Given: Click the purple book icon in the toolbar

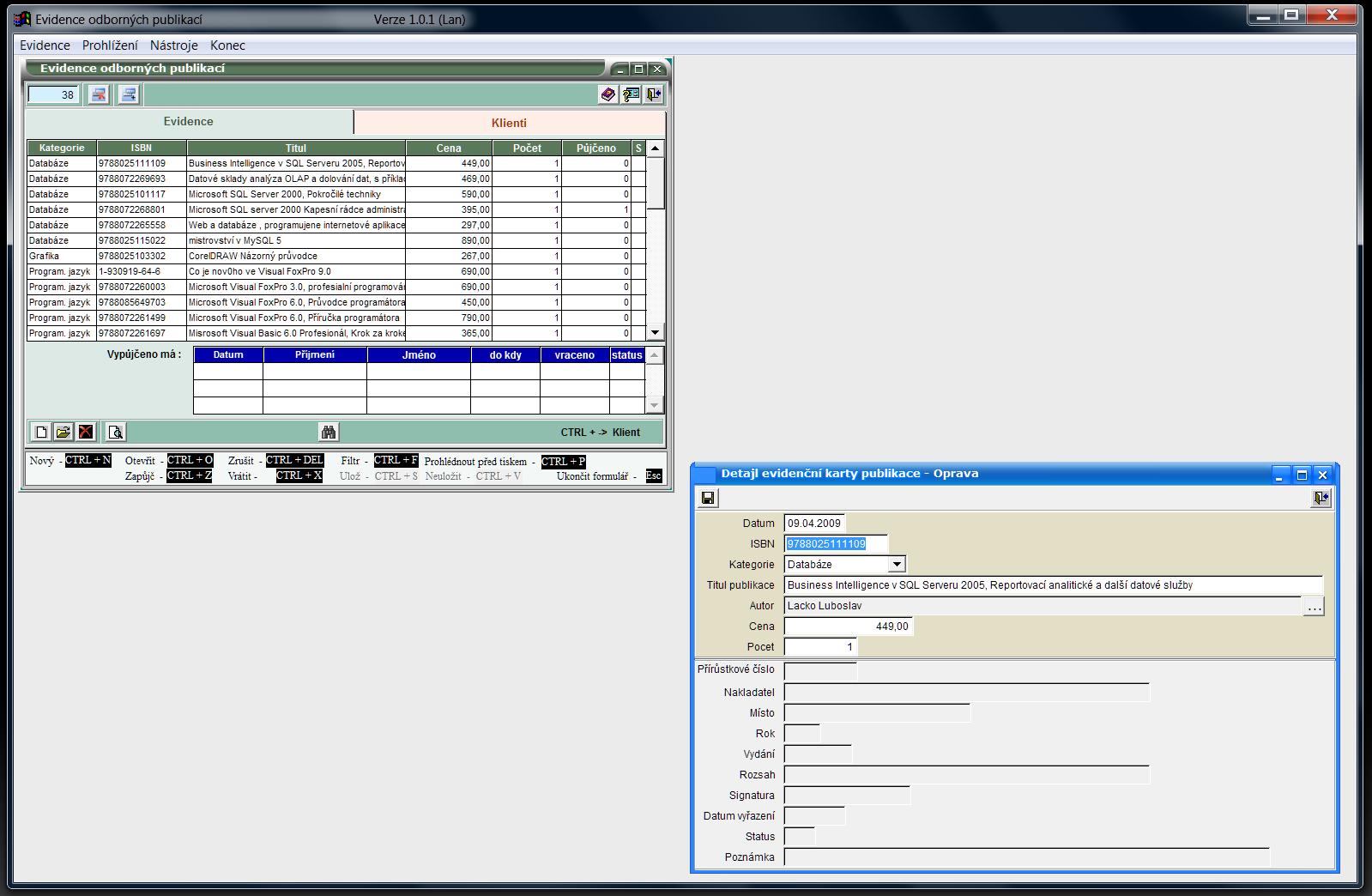Looking at the screenshot, I should [x=607, y=94].
